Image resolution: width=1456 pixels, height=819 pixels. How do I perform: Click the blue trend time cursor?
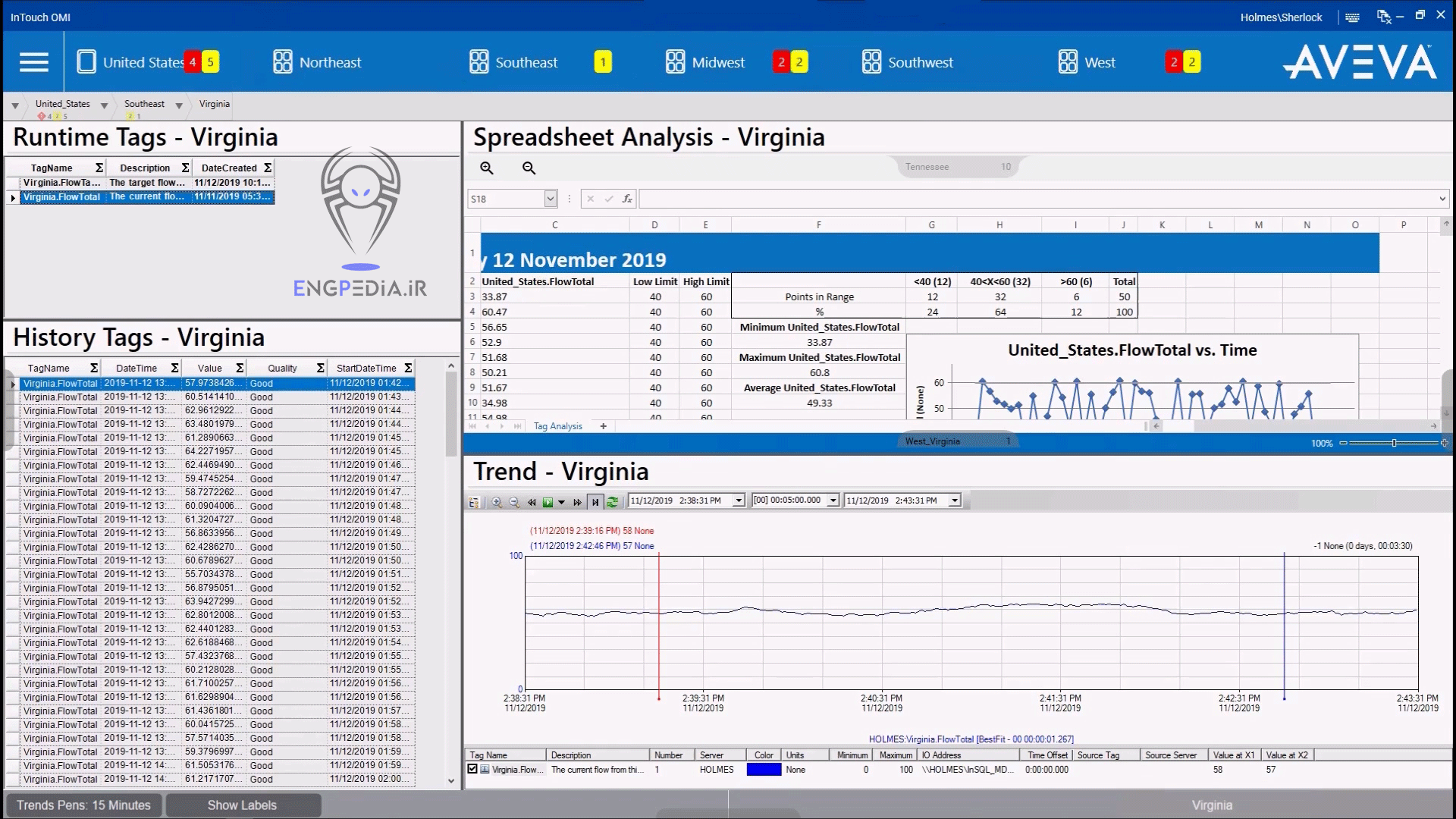pyautogui.click(x=1284, y=626)
